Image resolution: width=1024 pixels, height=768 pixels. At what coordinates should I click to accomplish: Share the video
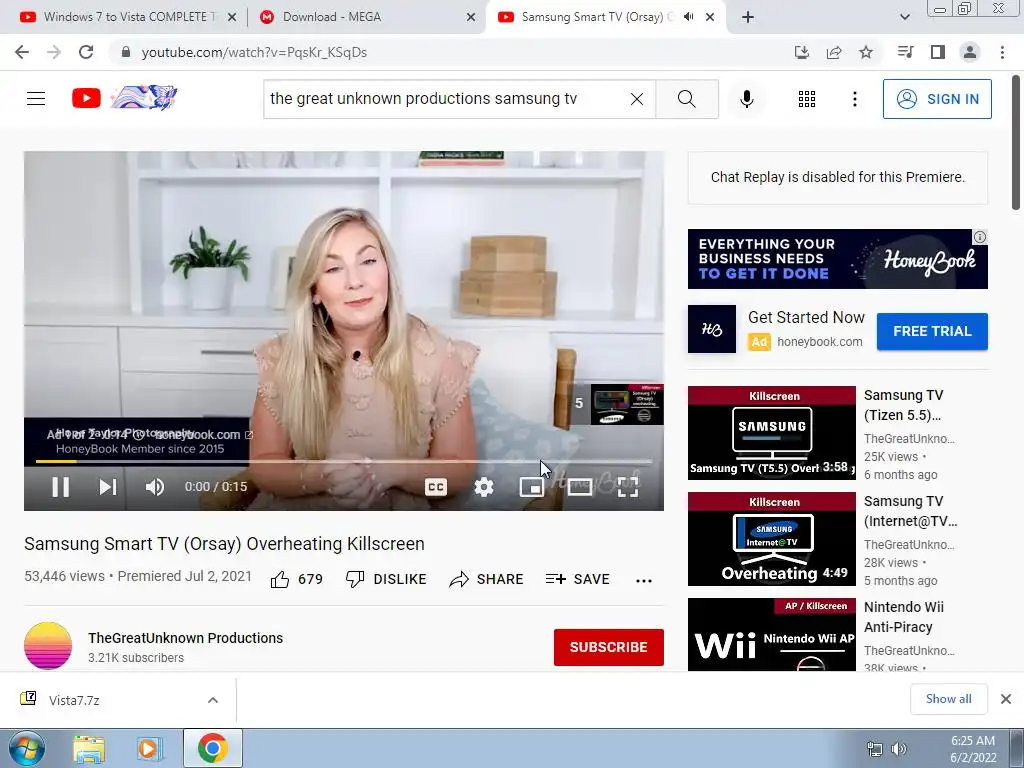tap(486, 579)
